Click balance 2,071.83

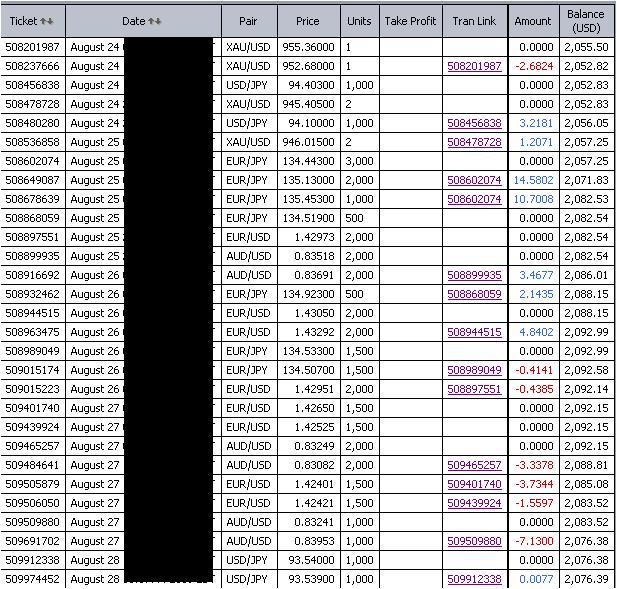coord(586,180)
